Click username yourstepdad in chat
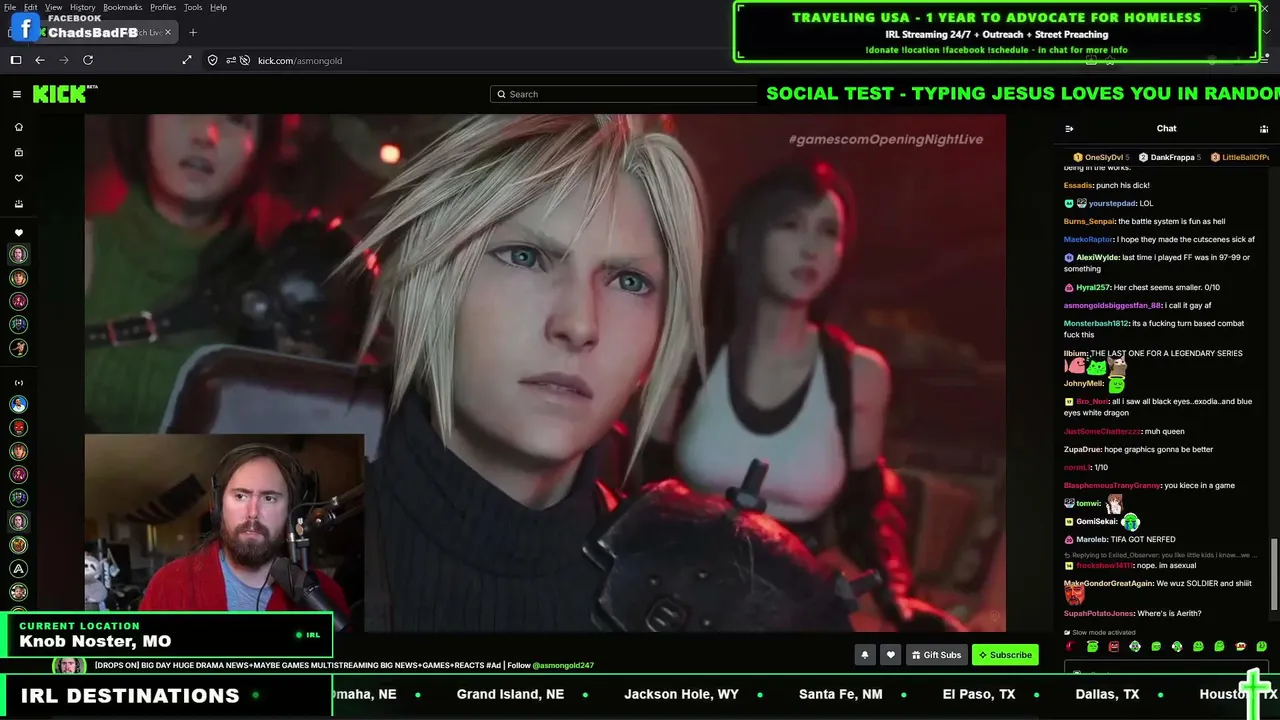Screen dimensions: 1280x720 point(1113,203)
